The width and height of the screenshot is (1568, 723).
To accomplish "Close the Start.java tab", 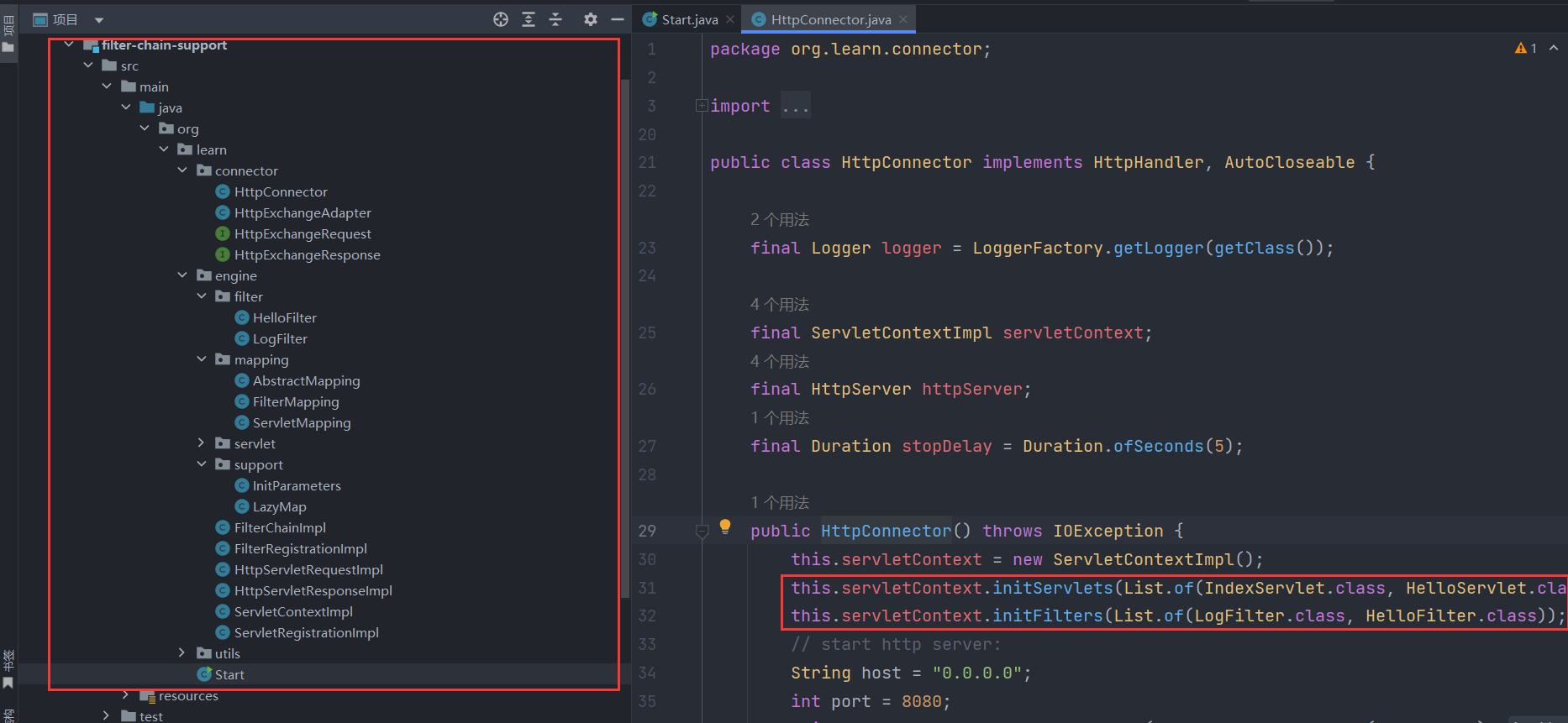I will click(x=730, y=19).
